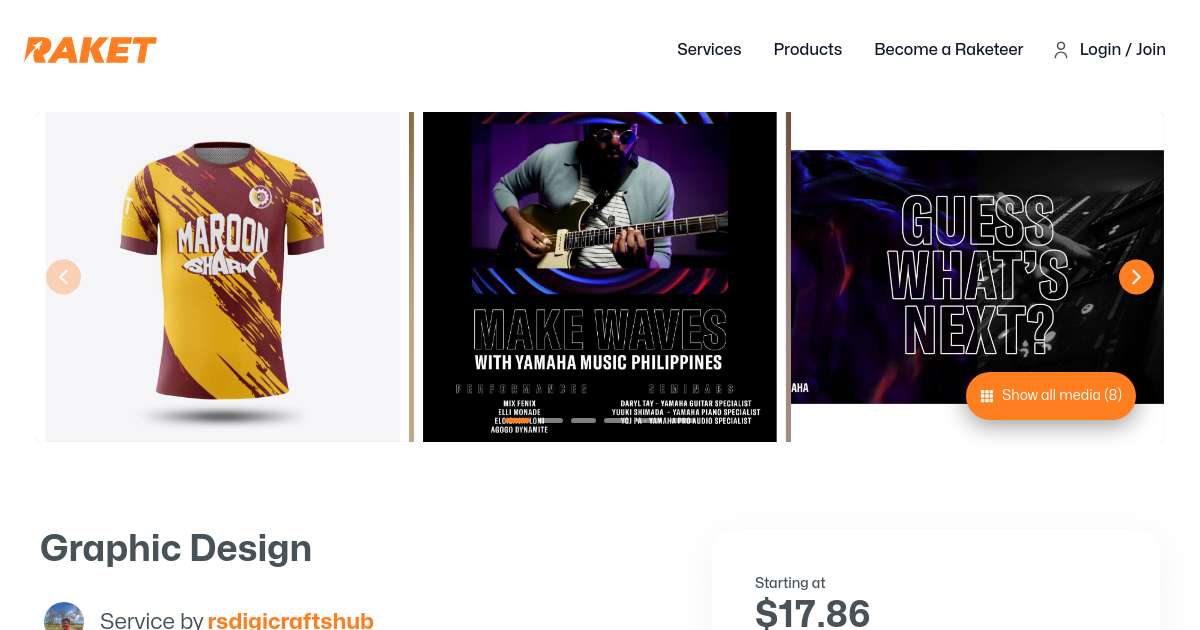Open the rsdigicraftshub profile avatar
The height and width of the screenshot is (630, 1200).
(64, 616)
